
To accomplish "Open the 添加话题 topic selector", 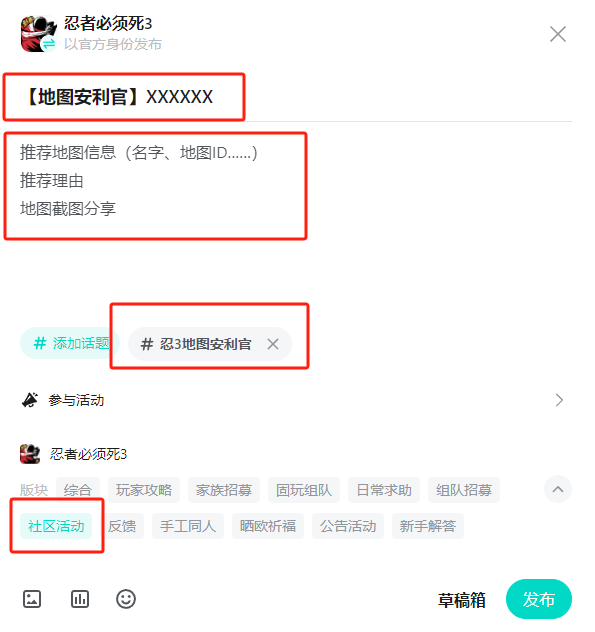I will click(70, 343).
